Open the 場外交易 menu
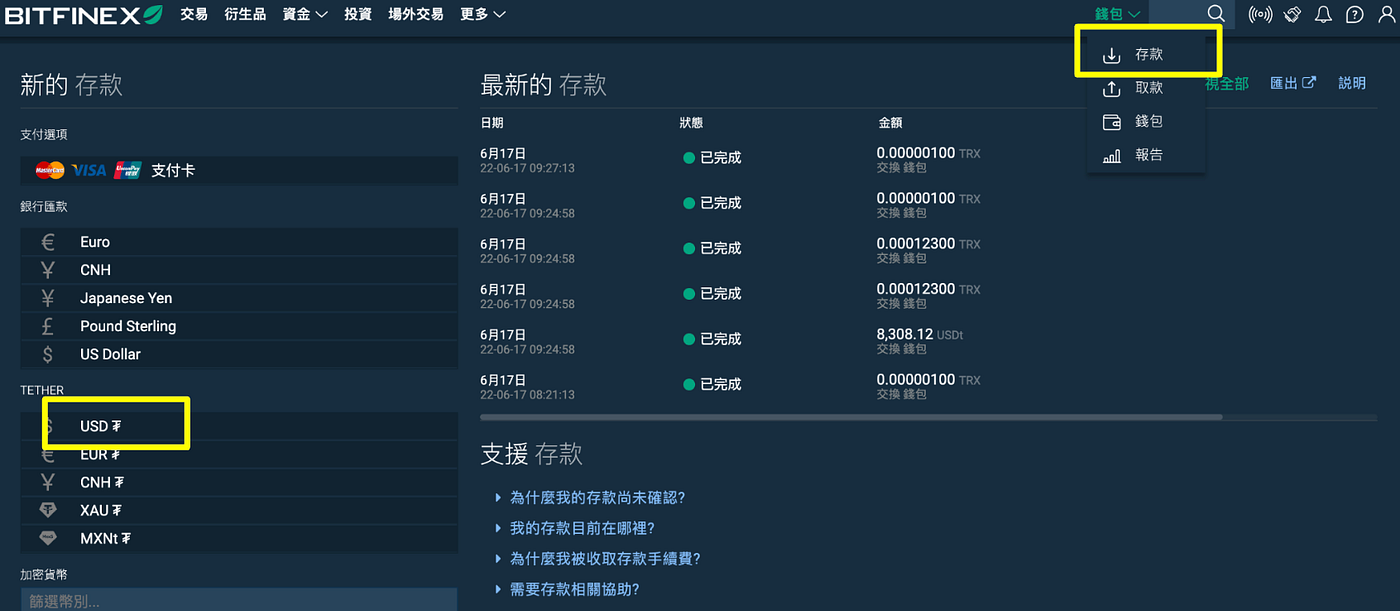Screen dimensions: 1400x611 click(x=416, y=14)
